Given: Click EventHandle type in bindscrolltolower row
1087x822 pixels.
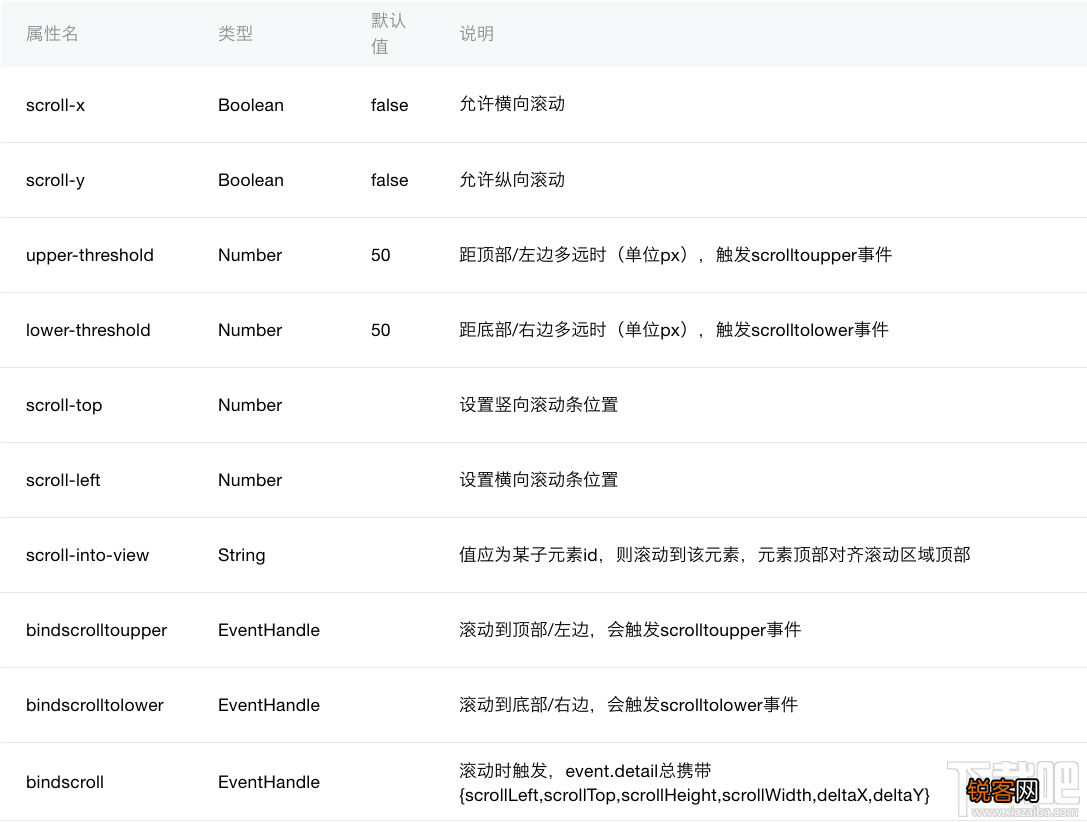Looking at the screenshot, I should point(269,705).
